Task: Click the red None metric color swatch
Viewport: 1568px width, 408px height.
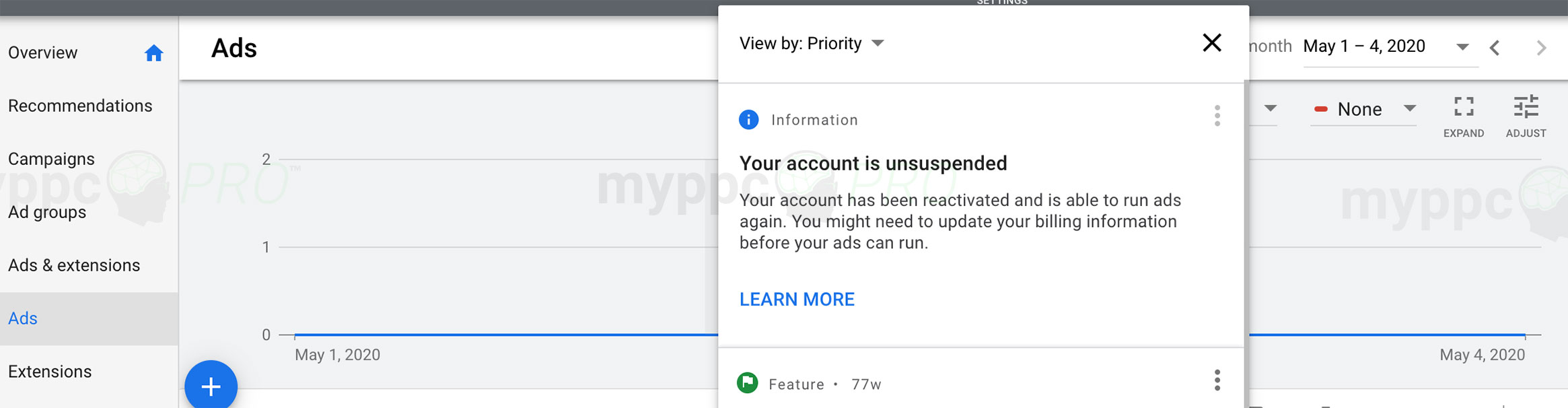Action: (x=1320, y=109)
